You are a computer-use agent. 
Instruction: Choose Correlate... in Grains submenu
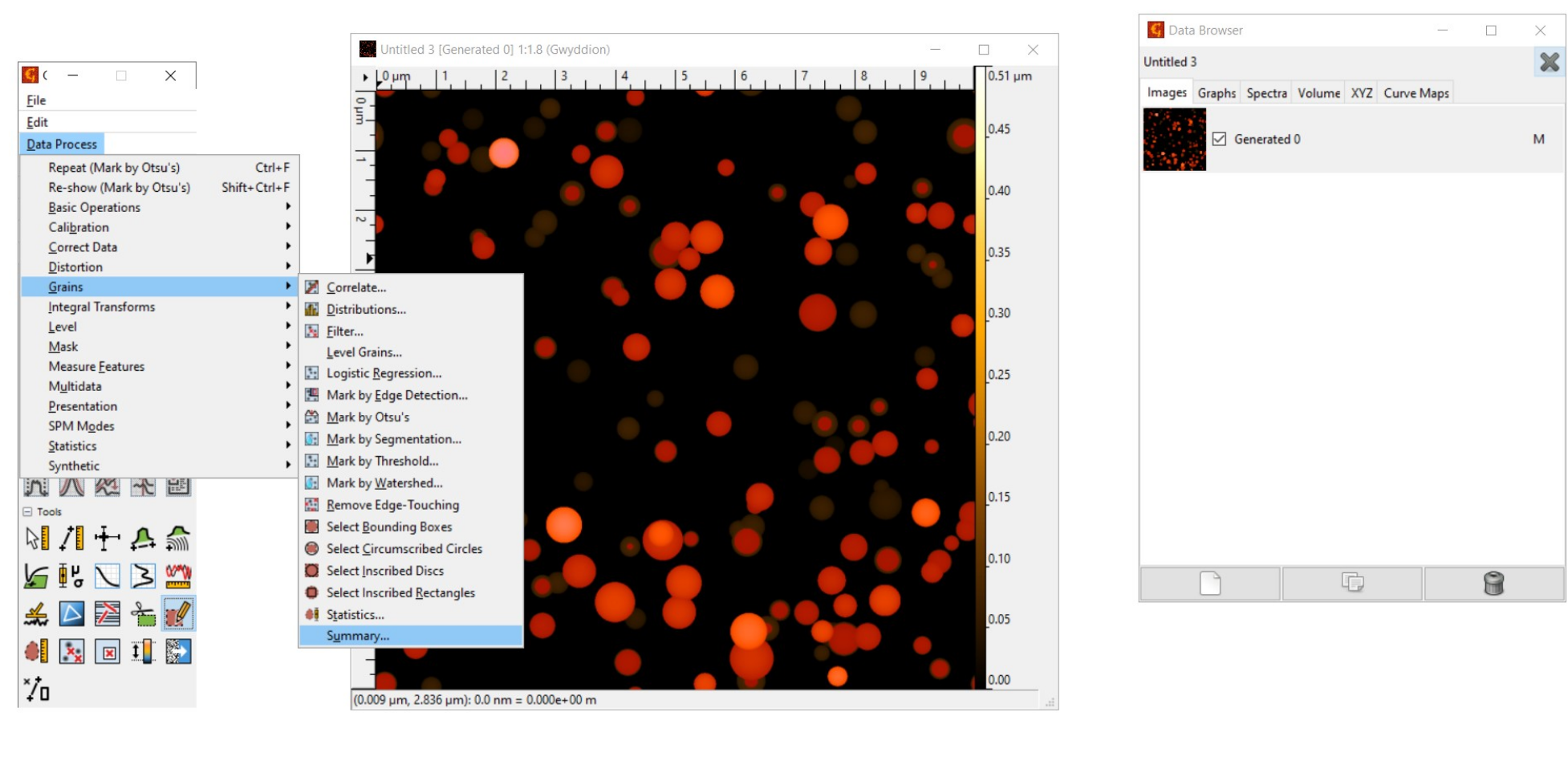411,287
